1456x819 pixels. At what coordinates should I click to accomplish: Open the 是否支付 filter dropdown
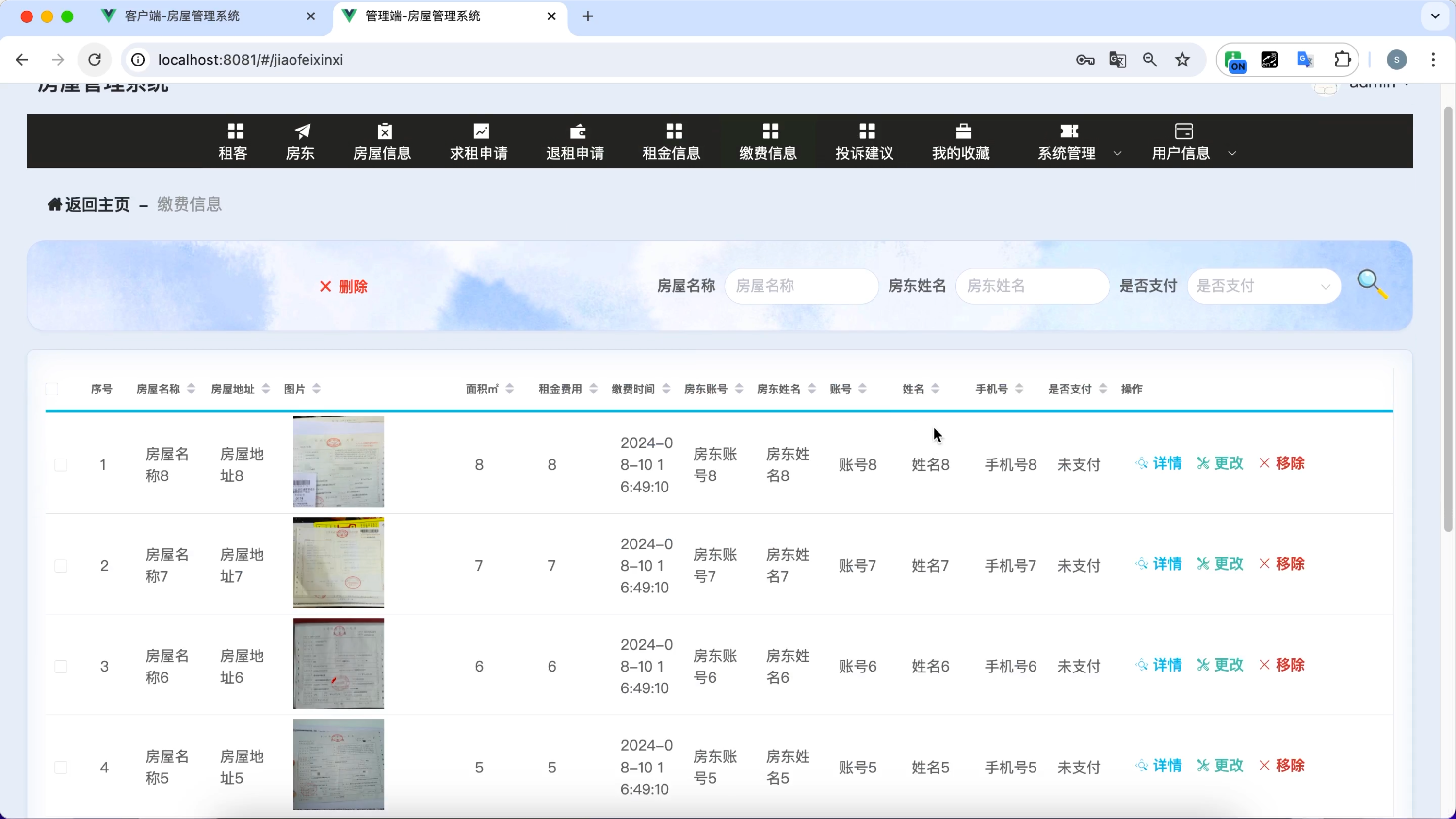[x=1263, y=286]
